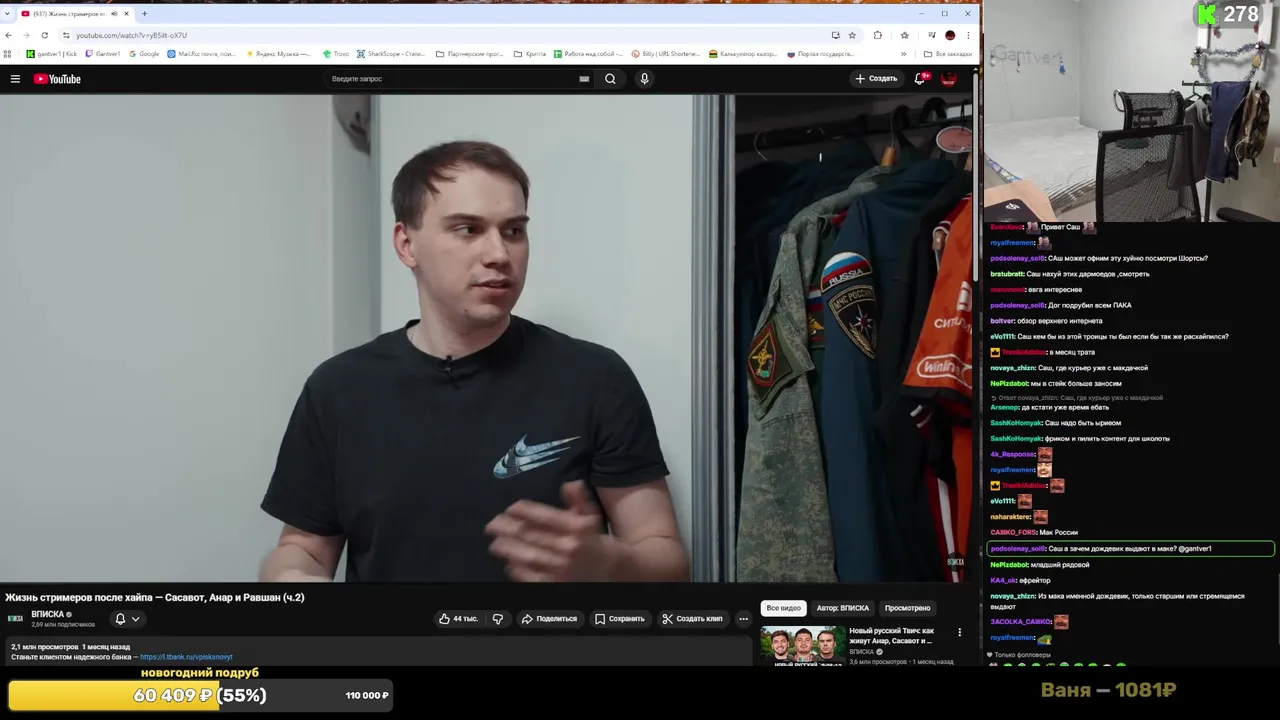
Task: Open the Калькулятор bookmark
Action: [743, 54]
